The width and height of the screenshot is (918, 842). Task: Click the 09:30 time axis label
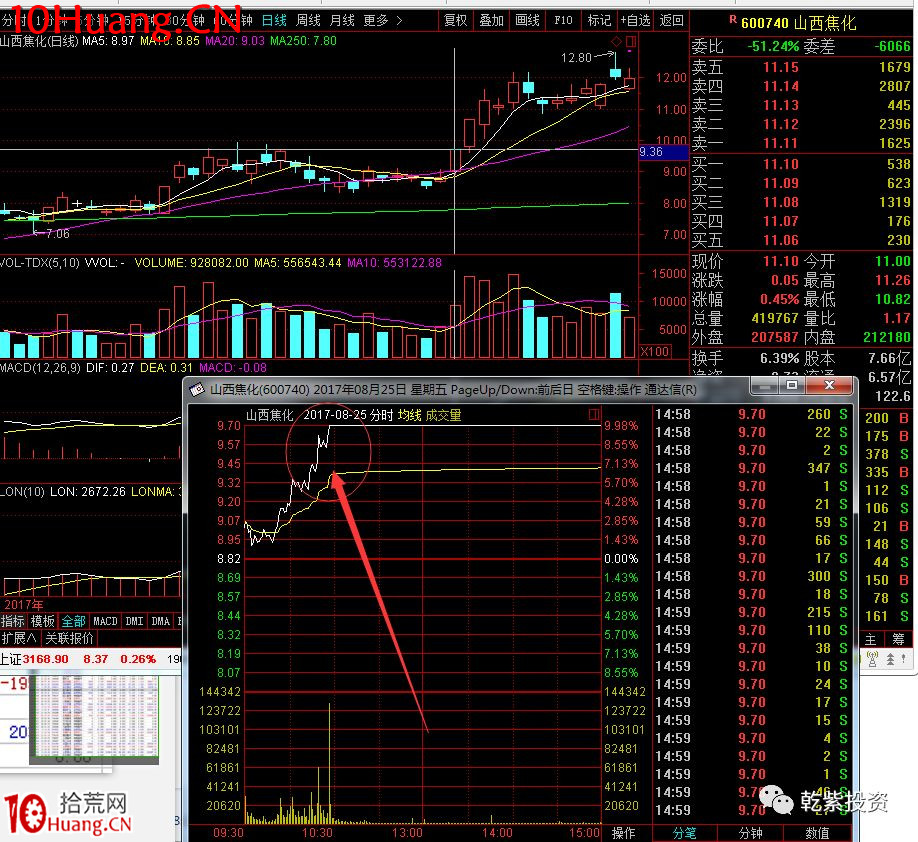pyautogui.click(x=228, y=833)
